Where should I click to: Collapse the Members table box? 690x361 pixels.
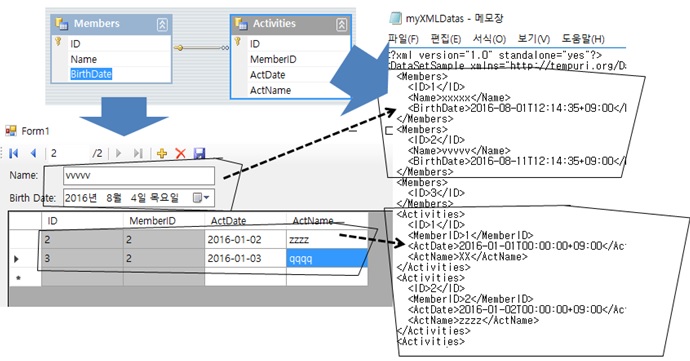coord(162,25)
